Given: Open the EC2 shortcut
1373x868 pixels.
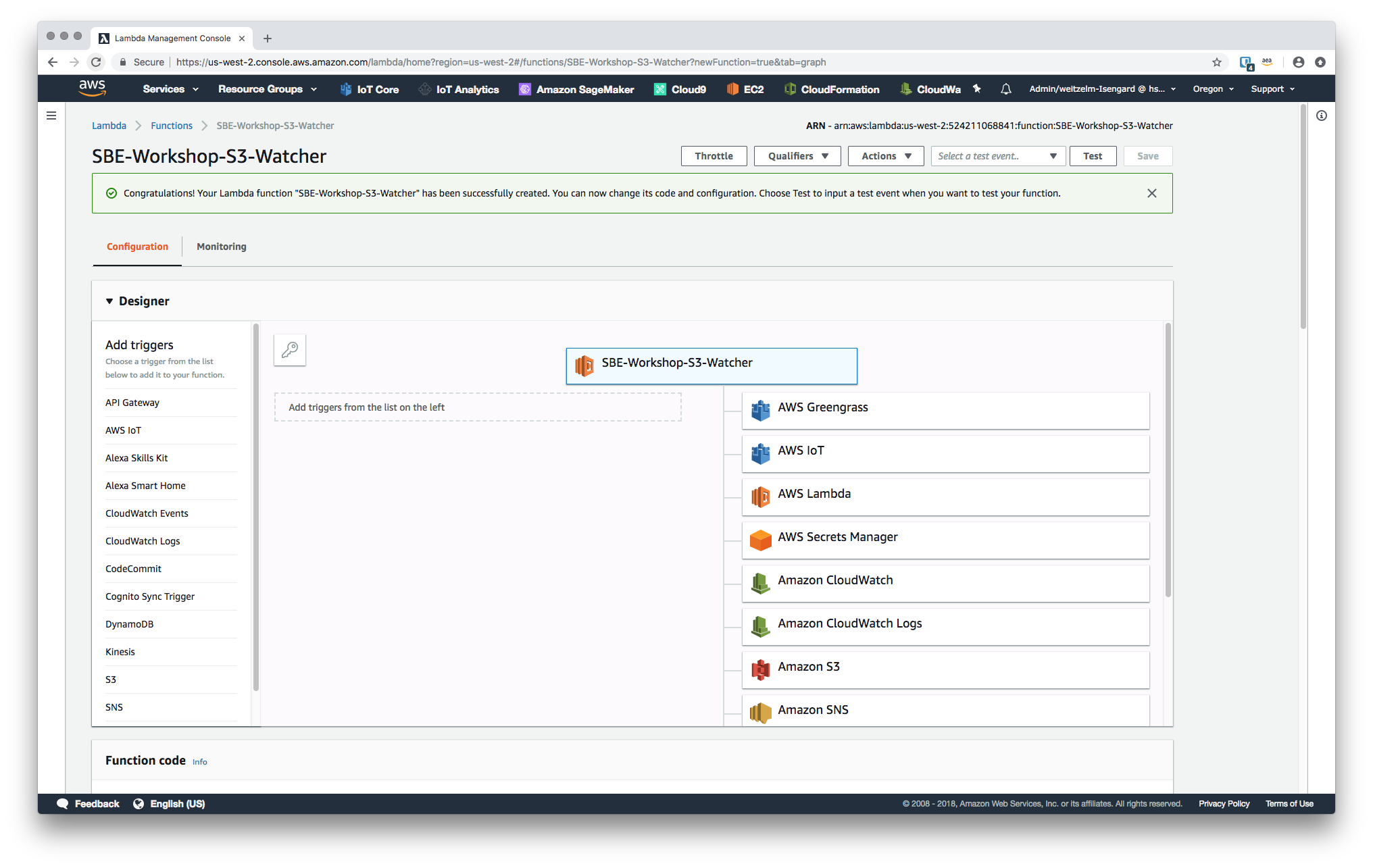Looking at the screenshot, I should (745, 89).
